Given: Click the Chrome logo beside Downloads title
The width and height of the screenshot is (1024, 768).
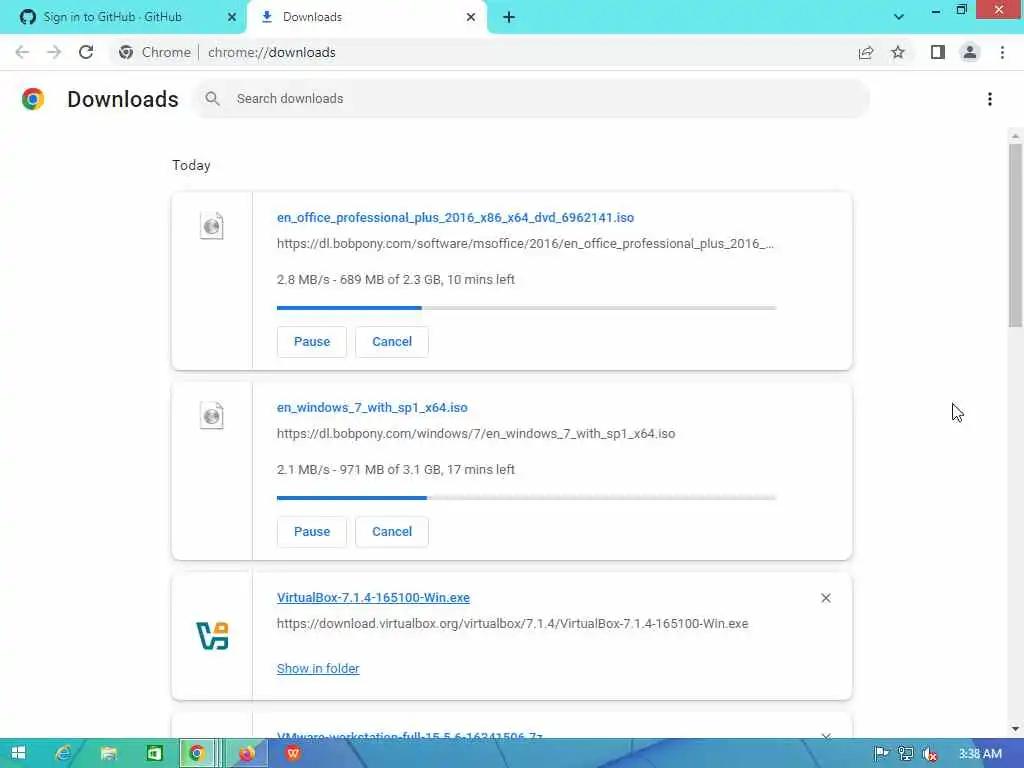Looking at the screenshot, I should click(33, 99).
